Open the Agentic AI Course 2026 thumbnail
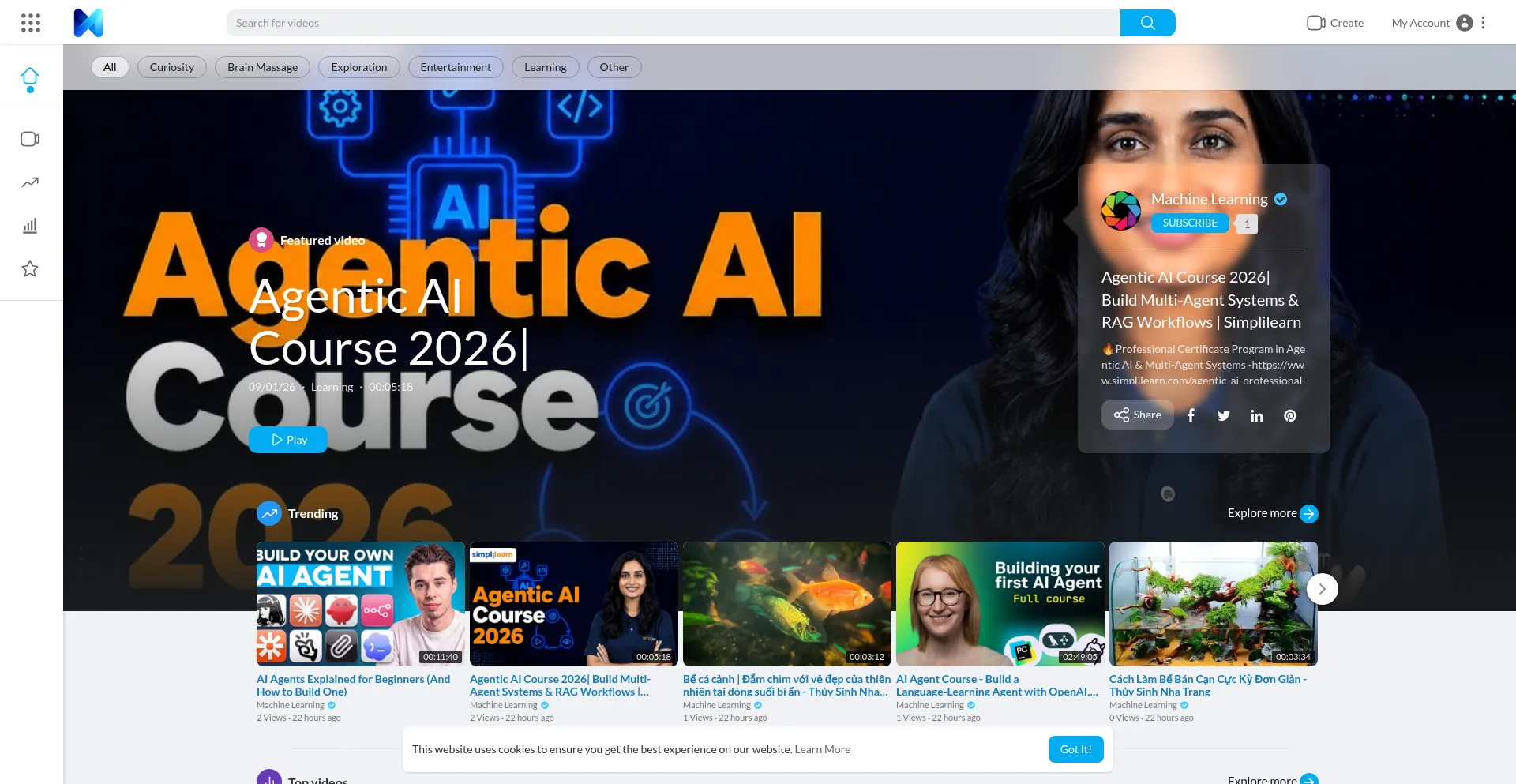 pyautogui.click(x=574, y=604)
